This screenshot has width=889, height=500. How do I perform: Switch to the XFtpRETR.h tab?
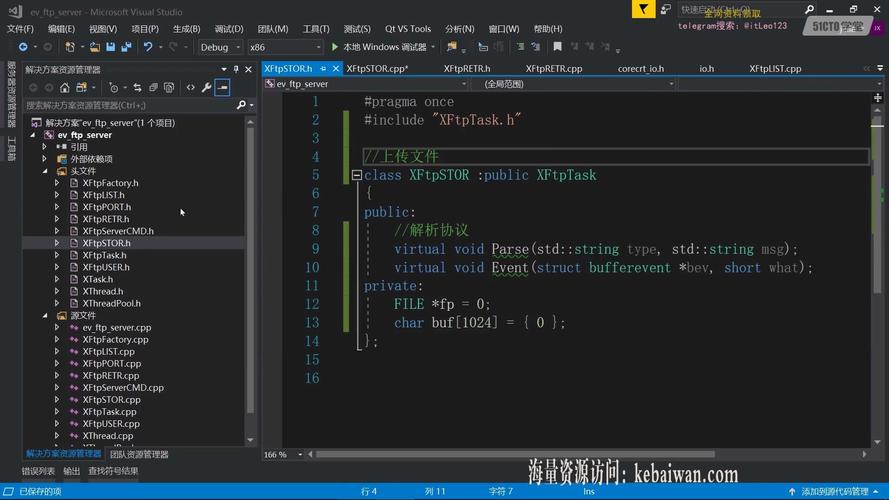coord(467,69)
